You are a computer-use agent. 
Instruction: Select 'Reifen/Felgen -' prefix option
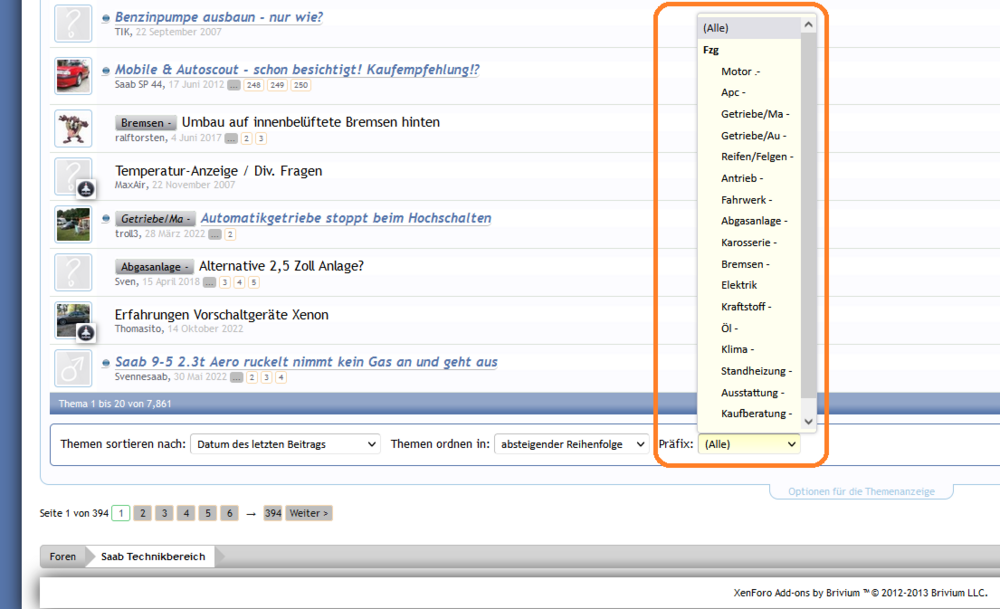[749, 157]
